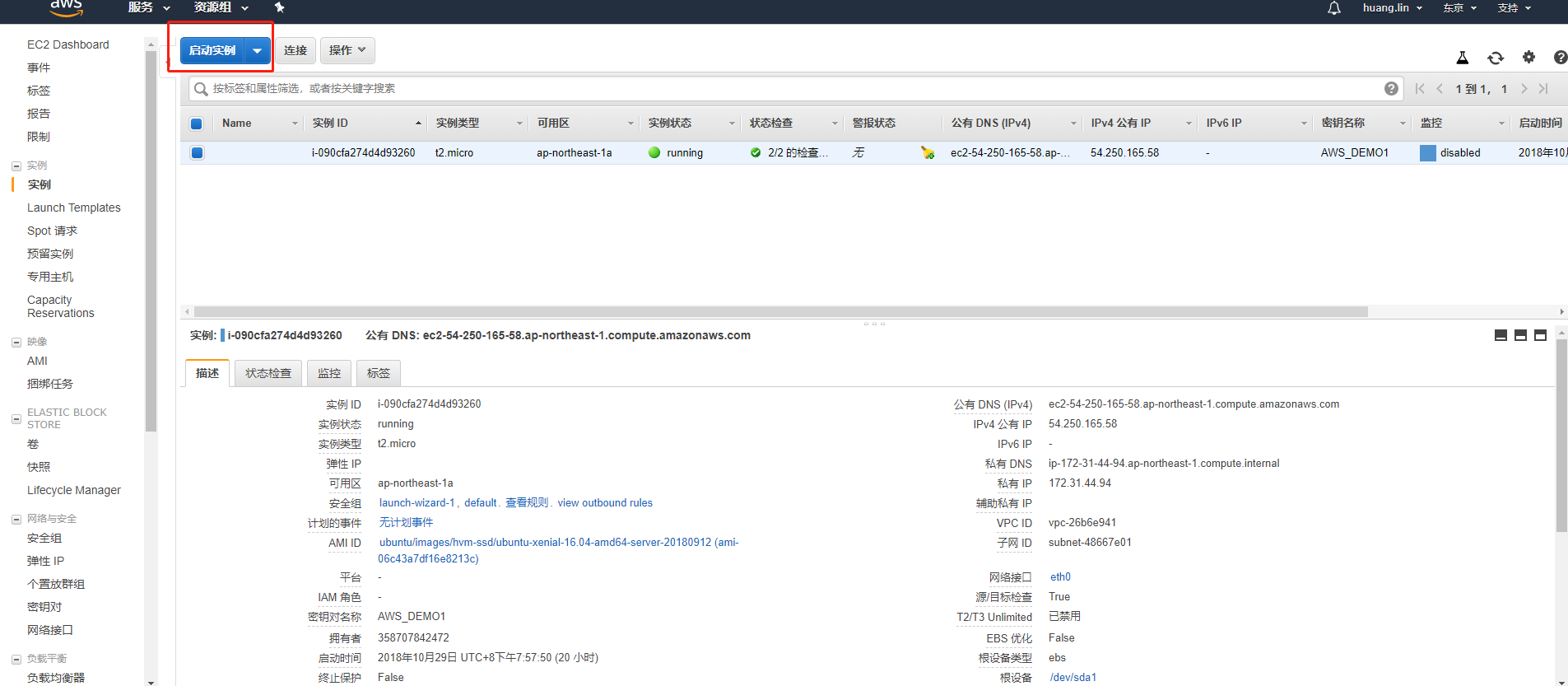
Task: Open the 支持 support menu
Action: [1514, 7]
